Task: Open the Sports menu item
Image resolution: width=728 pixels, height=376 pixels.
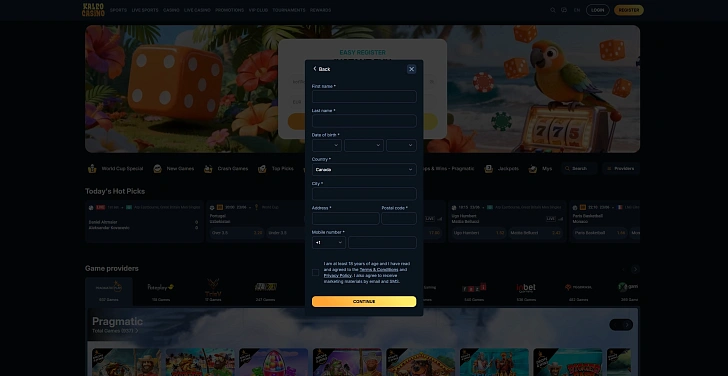Action: point(118,10)
